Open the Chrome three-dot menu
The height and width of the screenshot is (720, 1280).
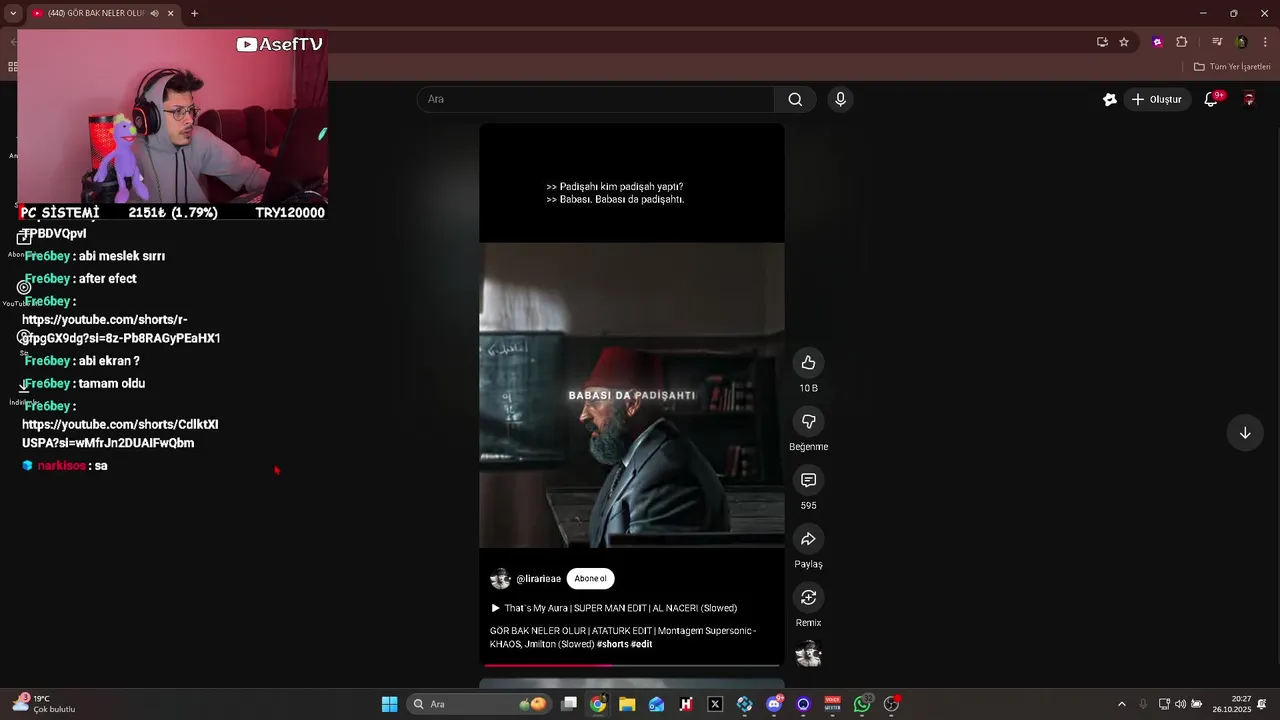pyautogui.click(x=1265, y=42)
